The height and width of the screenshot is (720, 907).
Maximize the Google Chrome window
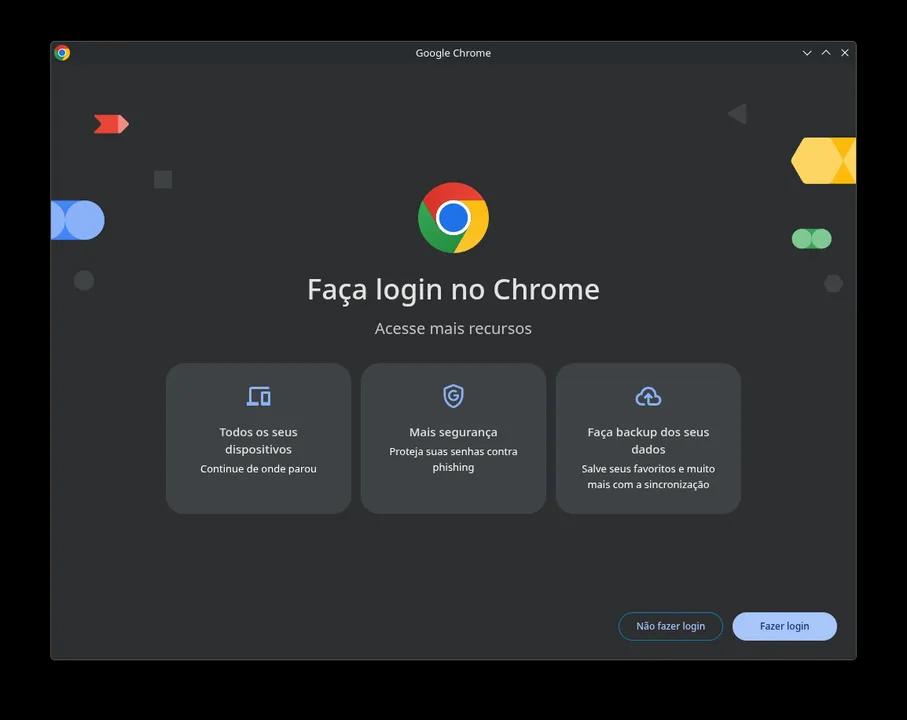(826, 53)
